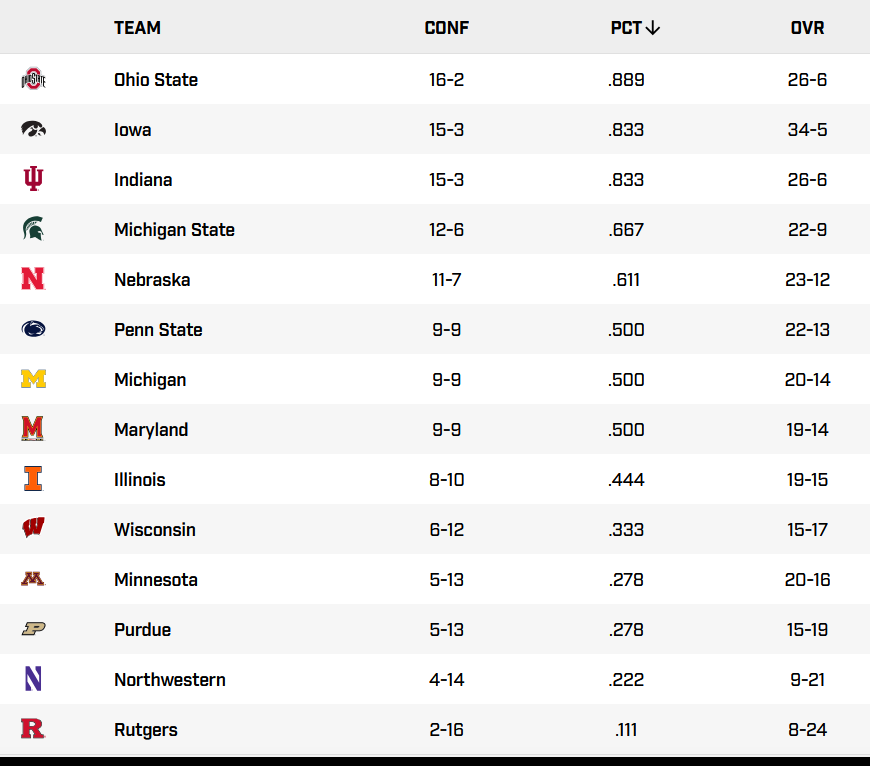Open the Minnesota team link

pos(156,580)
